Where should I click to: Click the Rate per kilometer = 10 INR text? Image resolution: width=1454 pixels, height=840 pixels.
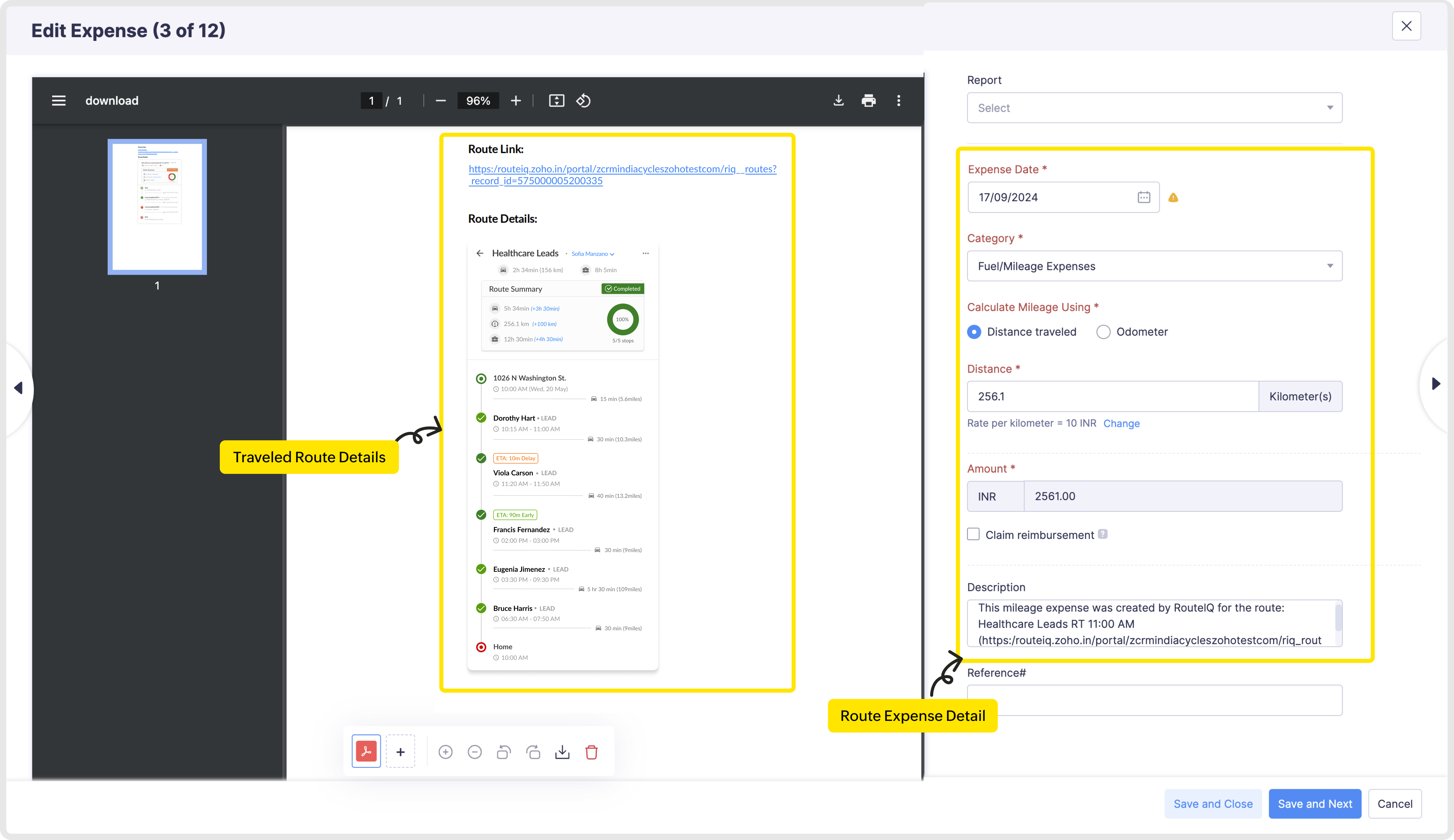coord(1032,423)
